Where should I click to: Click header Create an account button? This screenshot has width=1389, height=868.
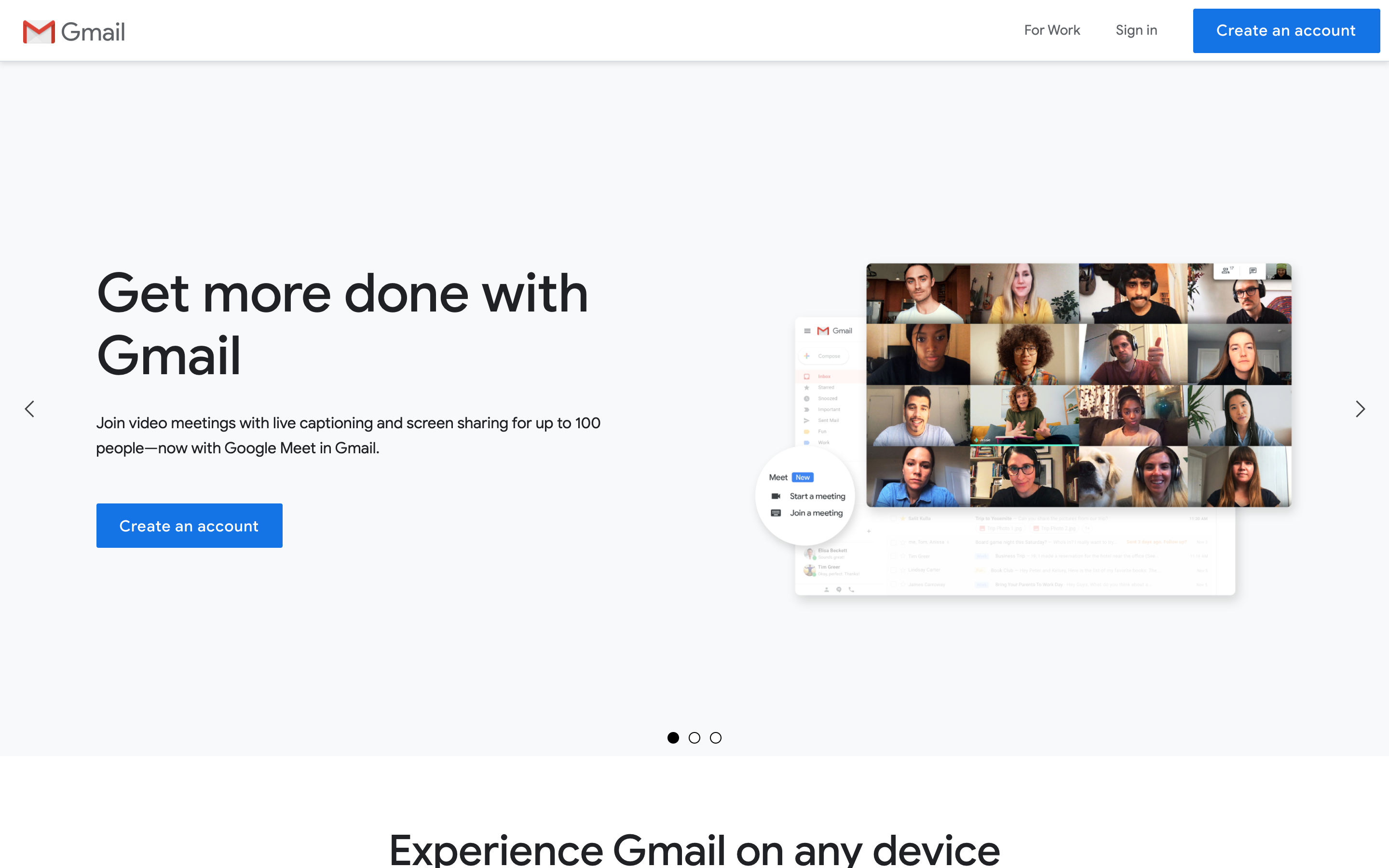coord(1286,30)
